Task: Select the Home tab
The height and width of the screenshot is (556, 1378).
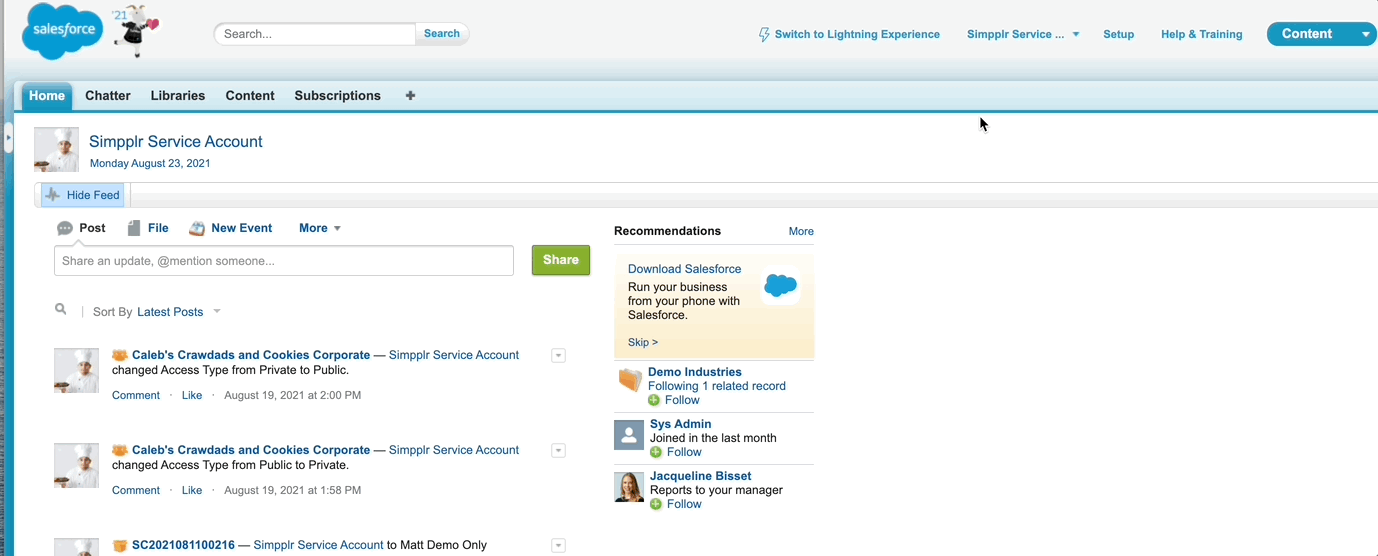Action: coord(47,96)
